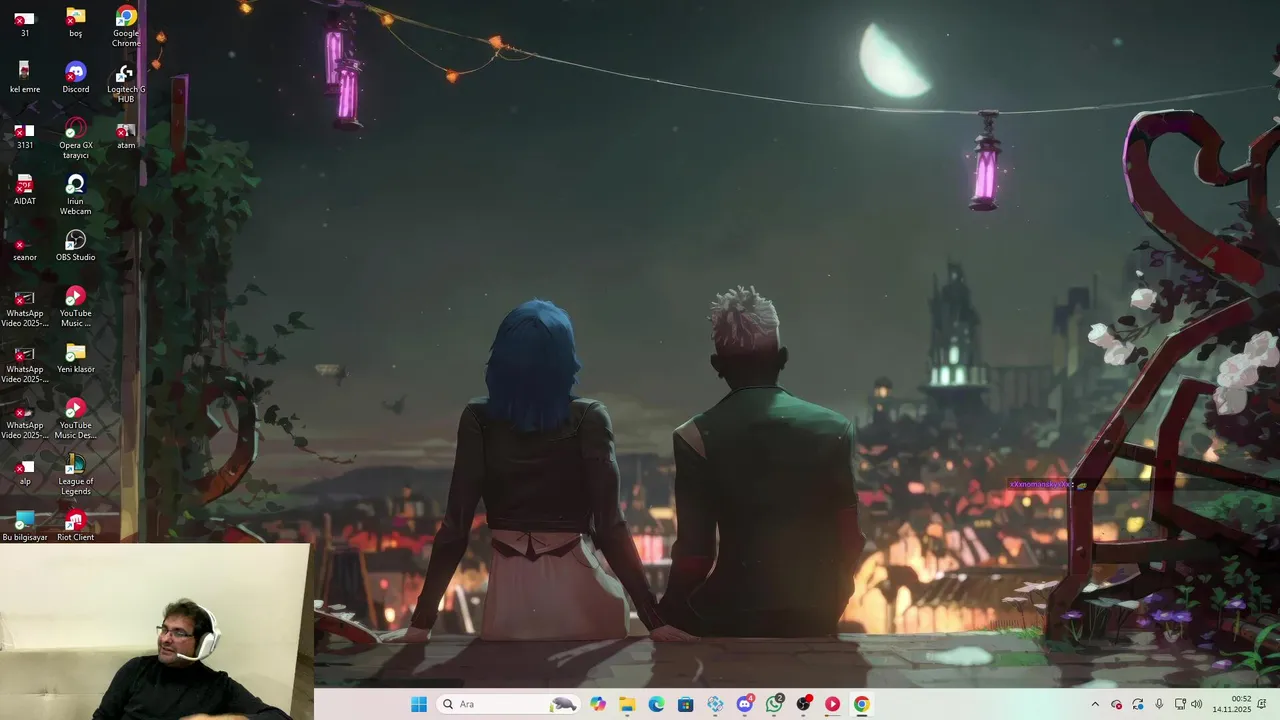Expand the hidden system tray icons
Screen dimensions: 1280x720
[1095, 704]
